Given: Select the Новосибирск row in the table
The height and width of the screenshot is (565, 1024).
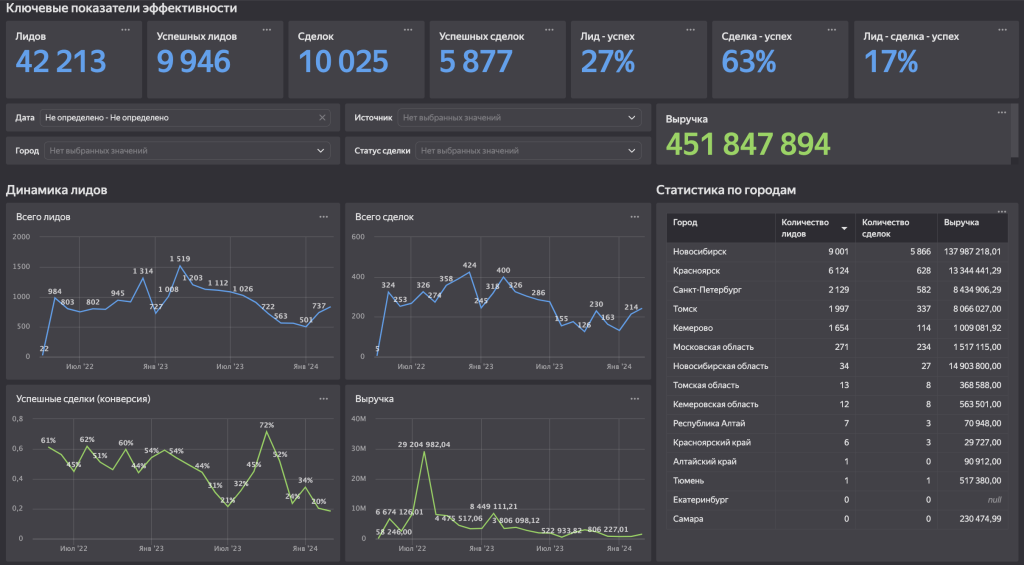Looking at the screenshot, I should coord(700,252).
